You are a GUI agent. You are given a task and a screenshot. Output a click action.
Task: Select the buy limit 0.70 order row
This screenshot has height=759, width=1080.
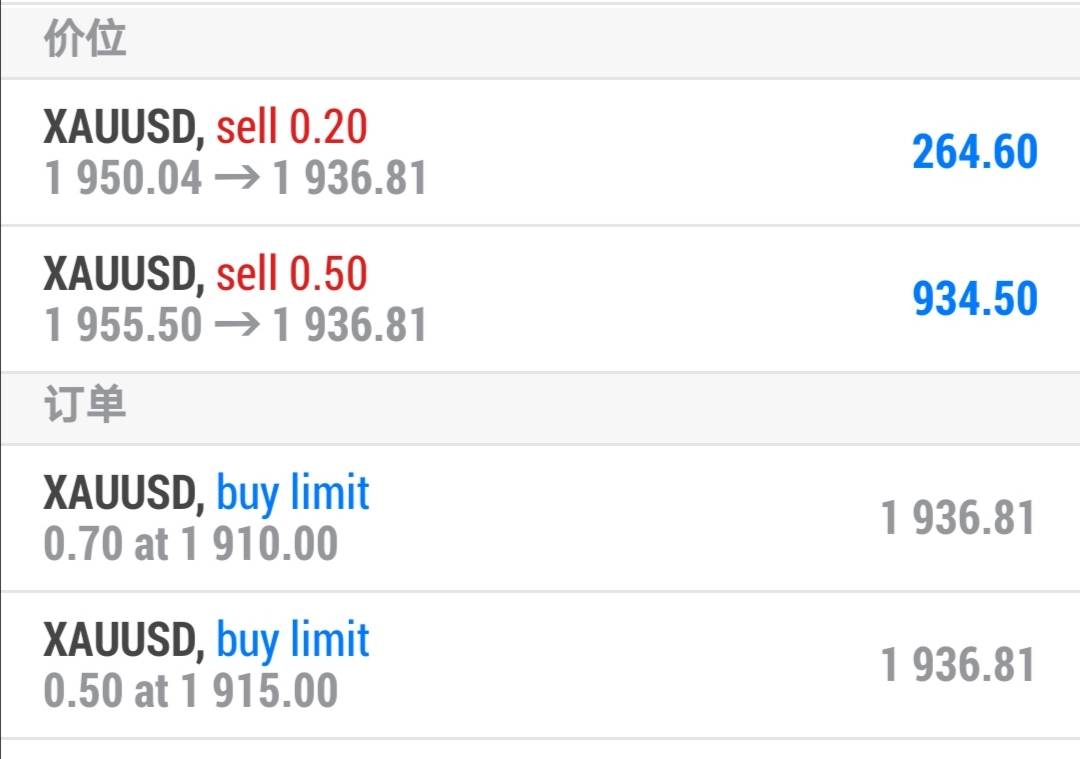tap(540, 518)
